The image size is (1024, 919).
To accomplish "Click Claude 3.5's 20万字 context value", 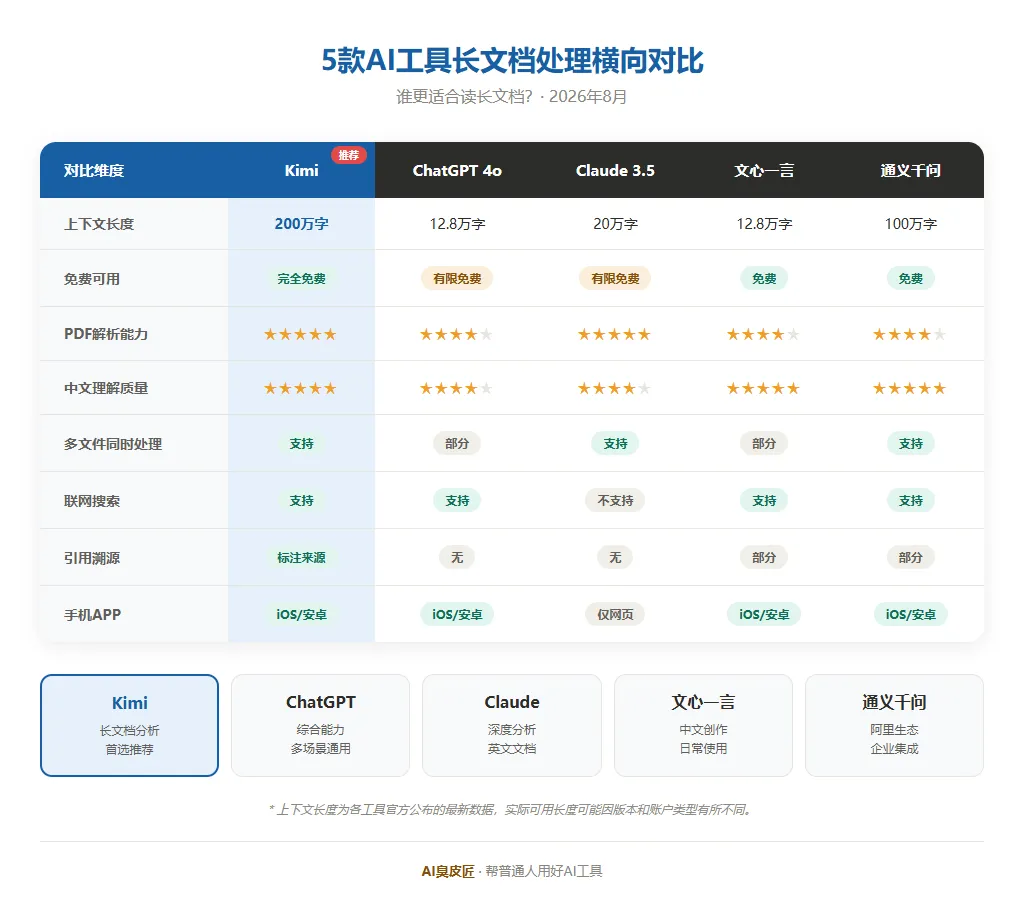I will pos(615,224).
